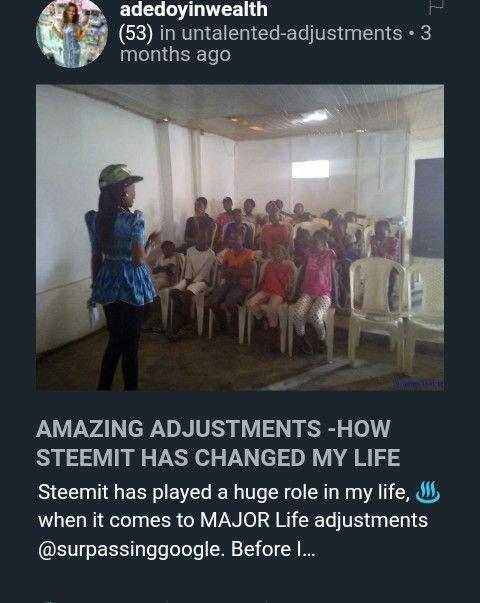
Task: Flag this post using the flag icon
Action: click(436, 7)
